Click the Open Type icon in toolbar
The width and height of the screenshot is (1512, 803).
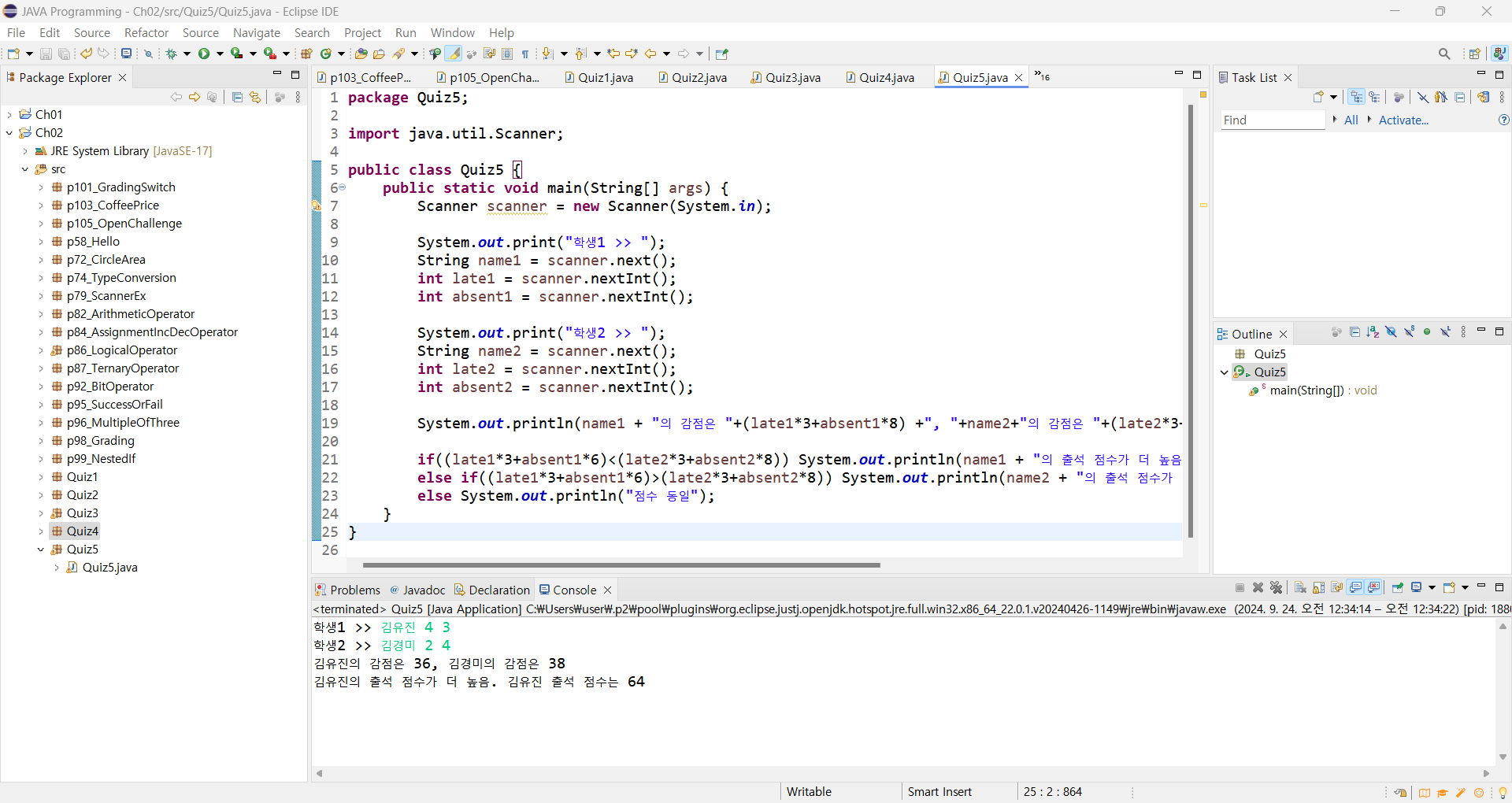(361, 54)
